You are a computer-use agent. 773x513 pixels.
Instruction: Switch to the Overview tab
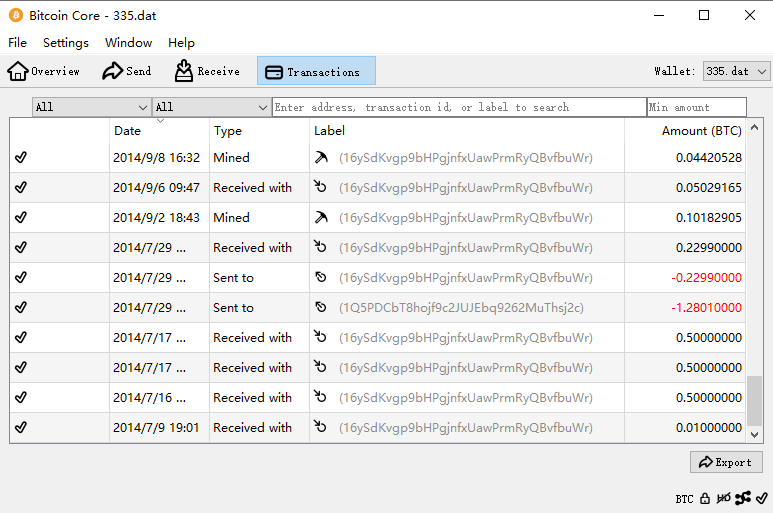(44, 72)
